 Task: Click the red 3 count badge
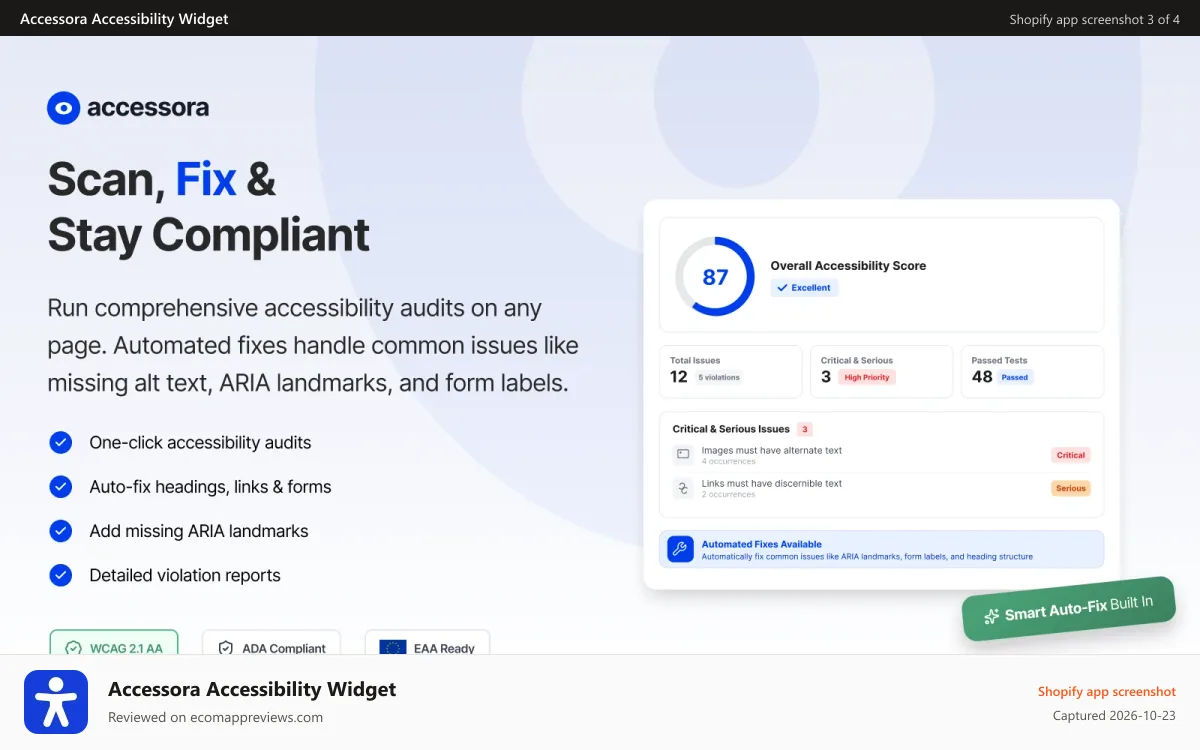pos(805,429)
